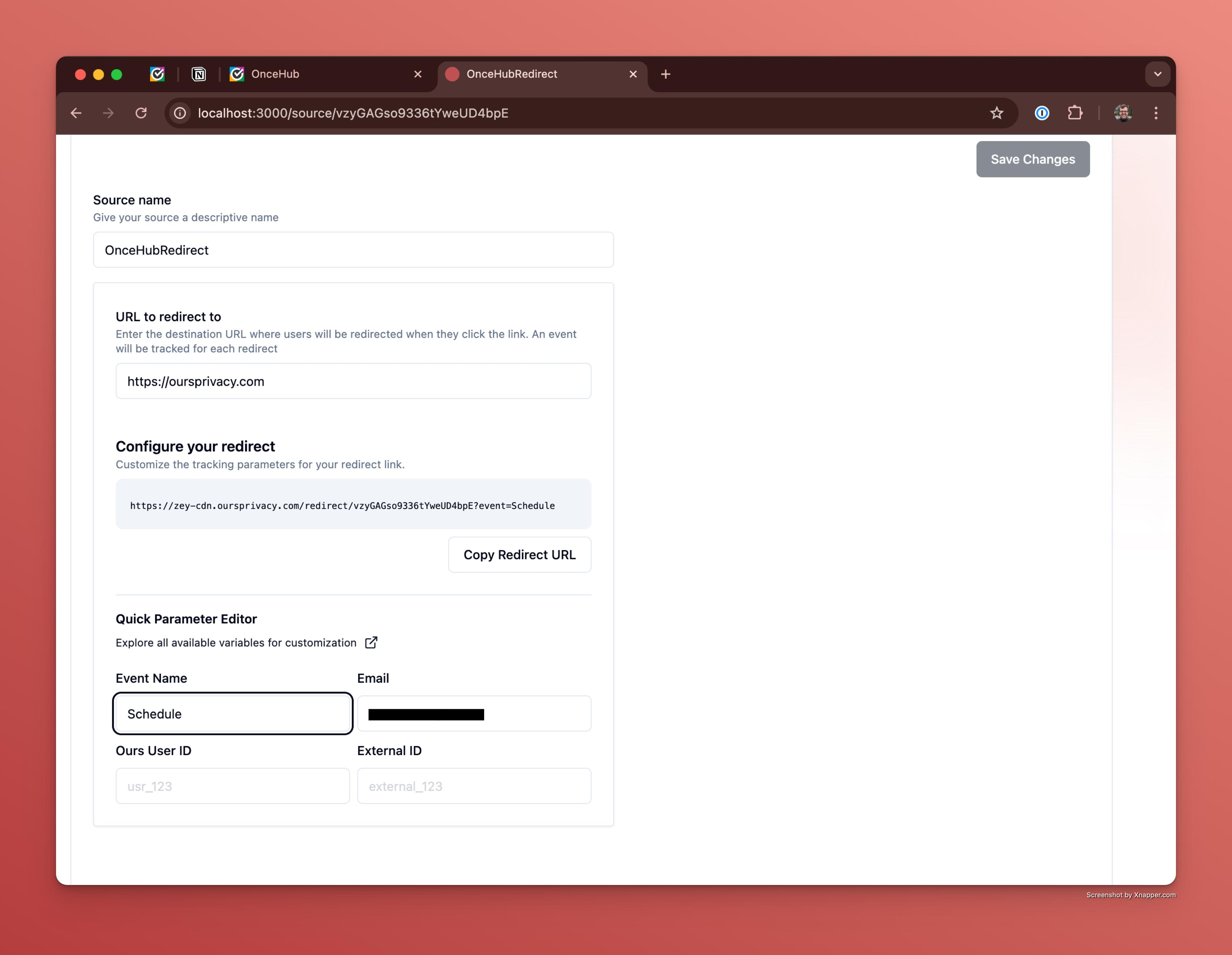View site information icon in address bar
Screen dimensions: 1232x955
coord(180,113)
